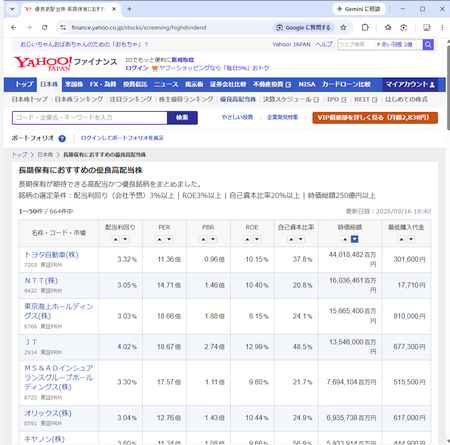
Task: Sort 配当利回り descending with down arrow
Action: 125,239
